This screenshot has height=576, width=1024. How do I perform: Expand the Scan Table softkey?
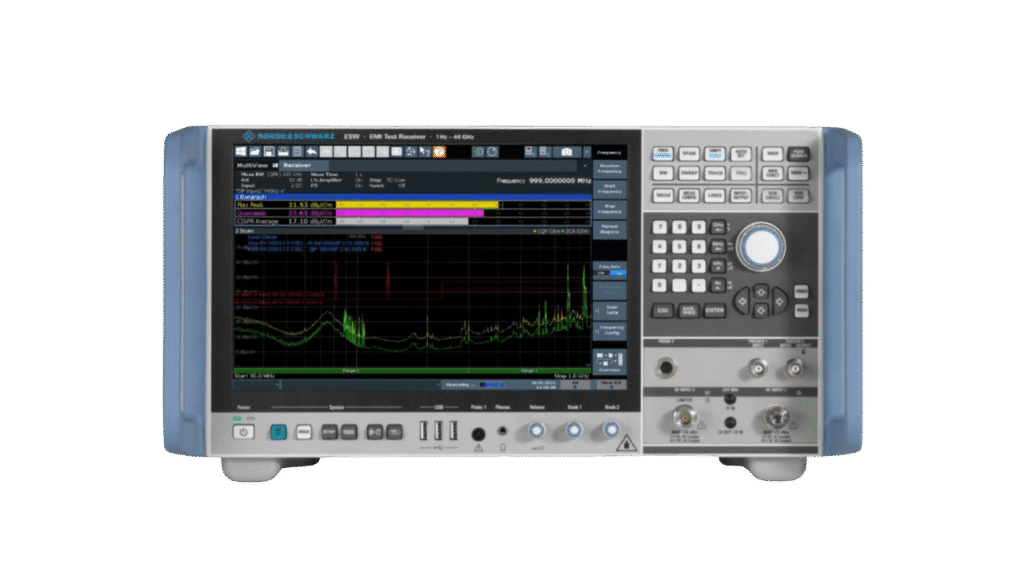tap(610, 310)
